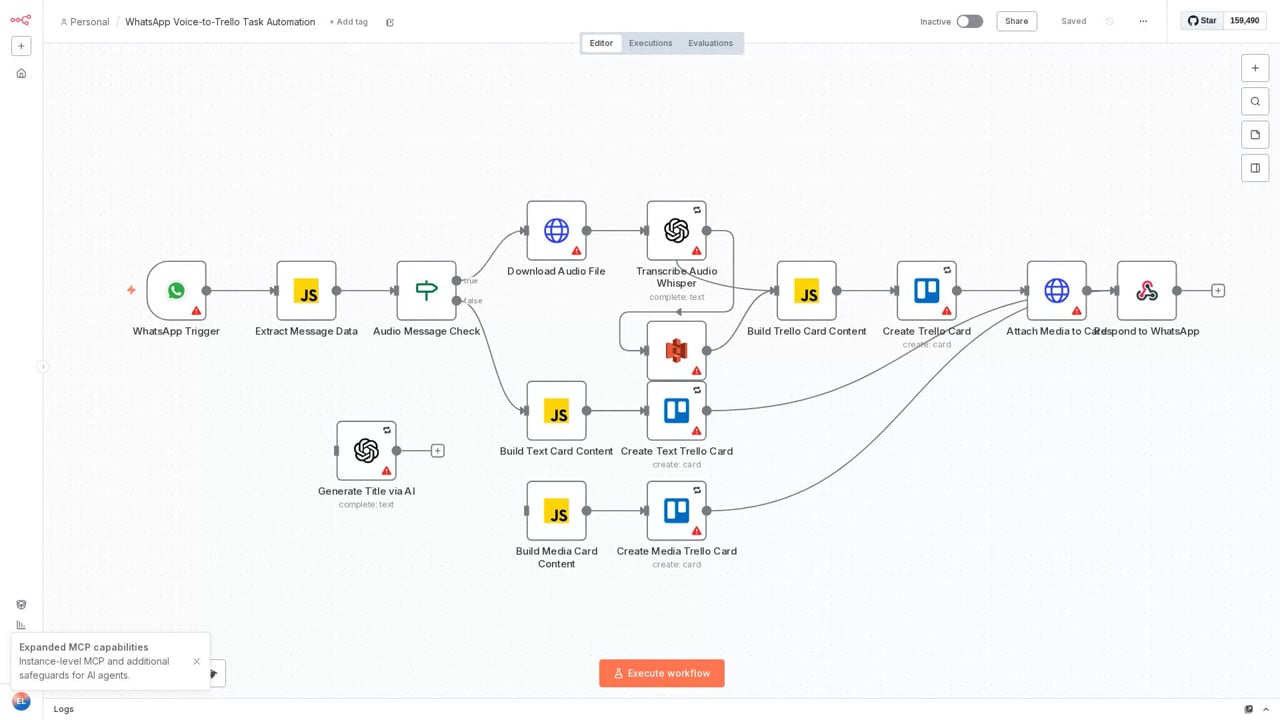Click Execute workflow button
The height and width of the screenshot is (720, 1280).
coord(662,673)
